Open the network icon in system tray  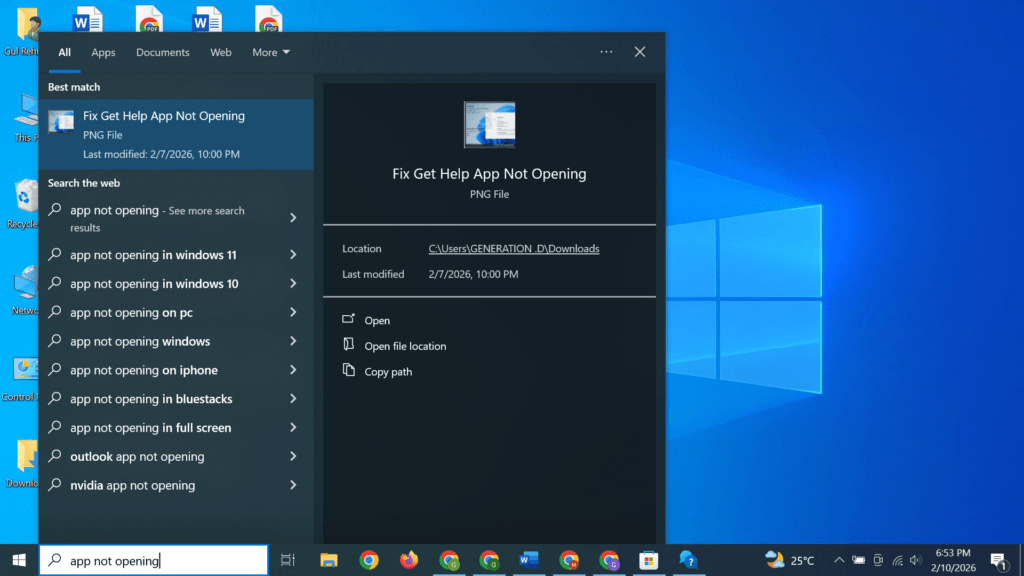click(897, 560)
